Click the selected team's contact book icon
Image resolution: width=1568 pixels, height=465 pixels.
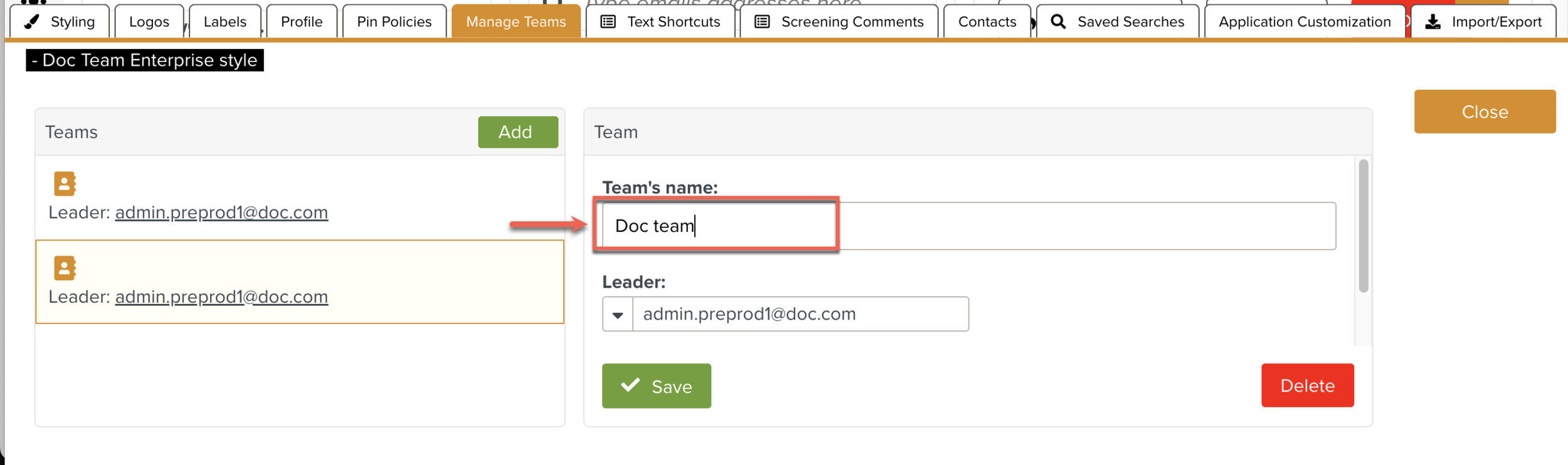point(65,268)
